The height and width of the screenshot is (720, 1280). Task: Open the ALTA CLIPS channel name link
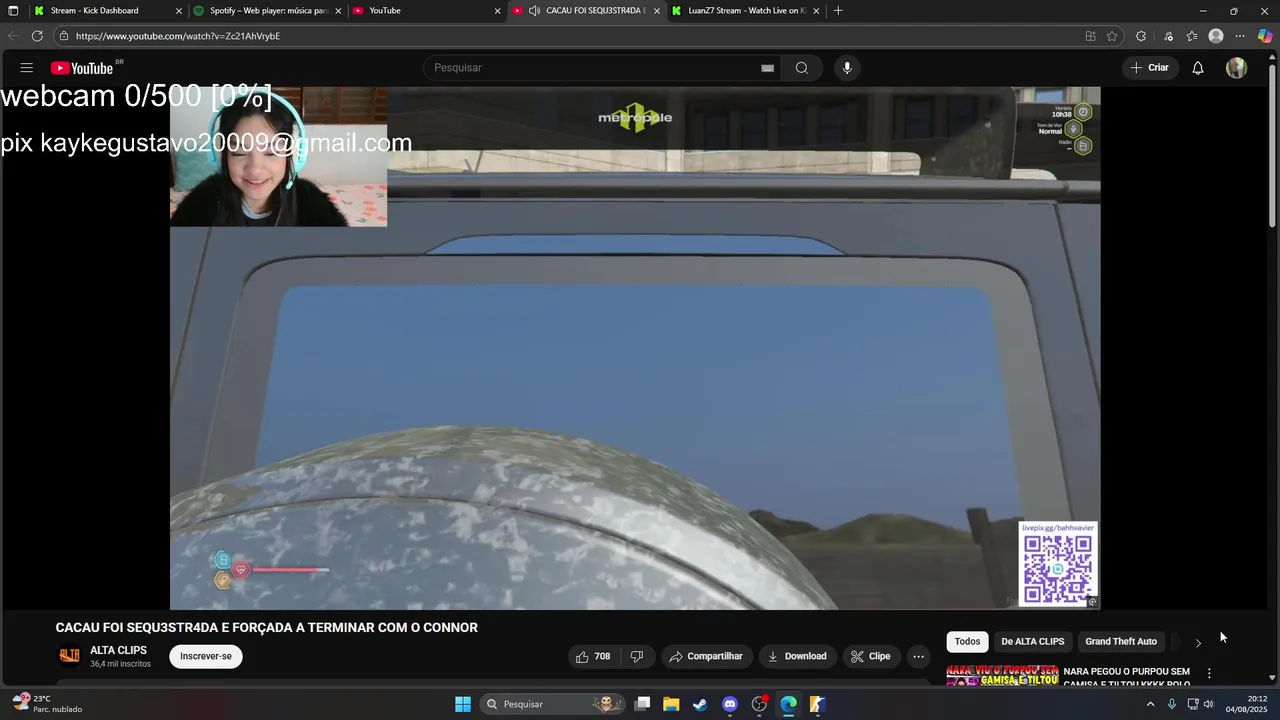tap(118, 650)
